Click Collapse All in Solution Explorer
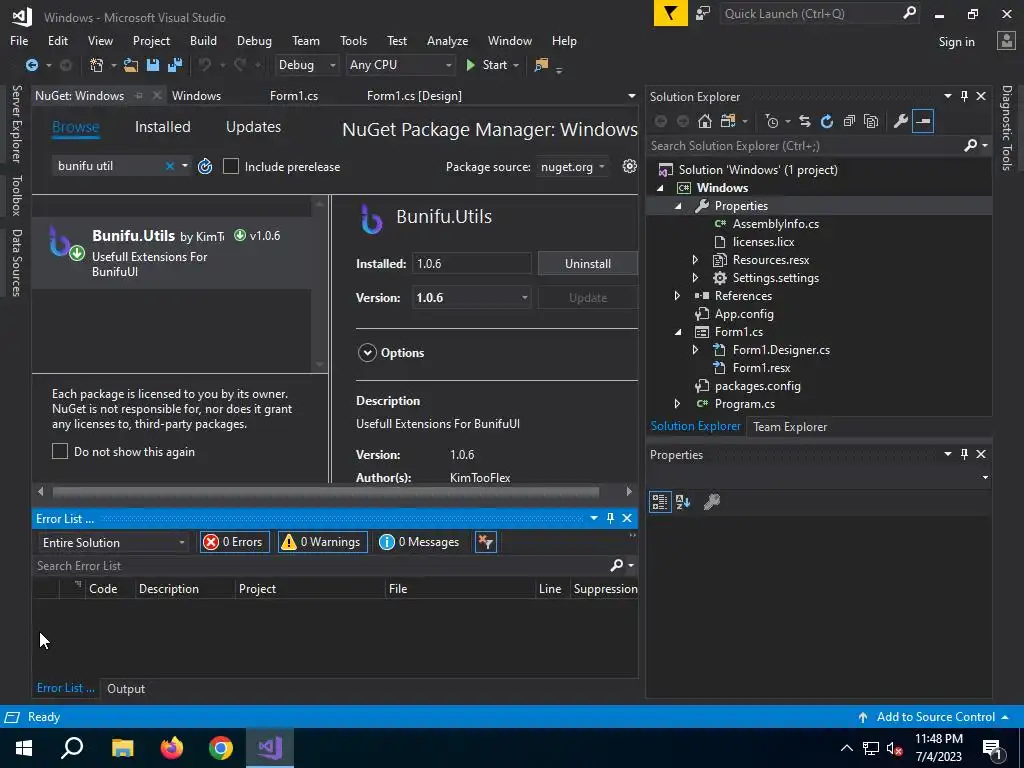The height and width of the screenshot is (768, 1024). pos(849,121)
